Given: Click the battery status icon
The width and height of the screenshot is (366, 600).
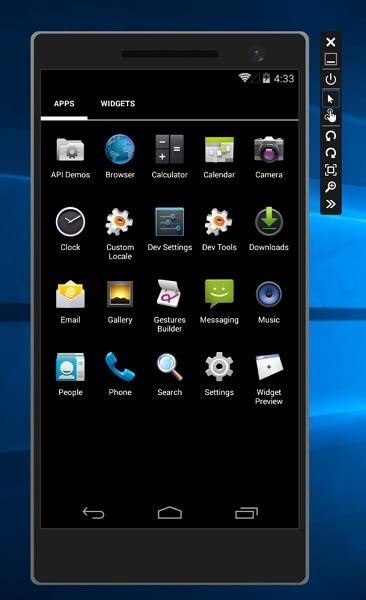Looking at the screenshot, I should coord(266,78).
